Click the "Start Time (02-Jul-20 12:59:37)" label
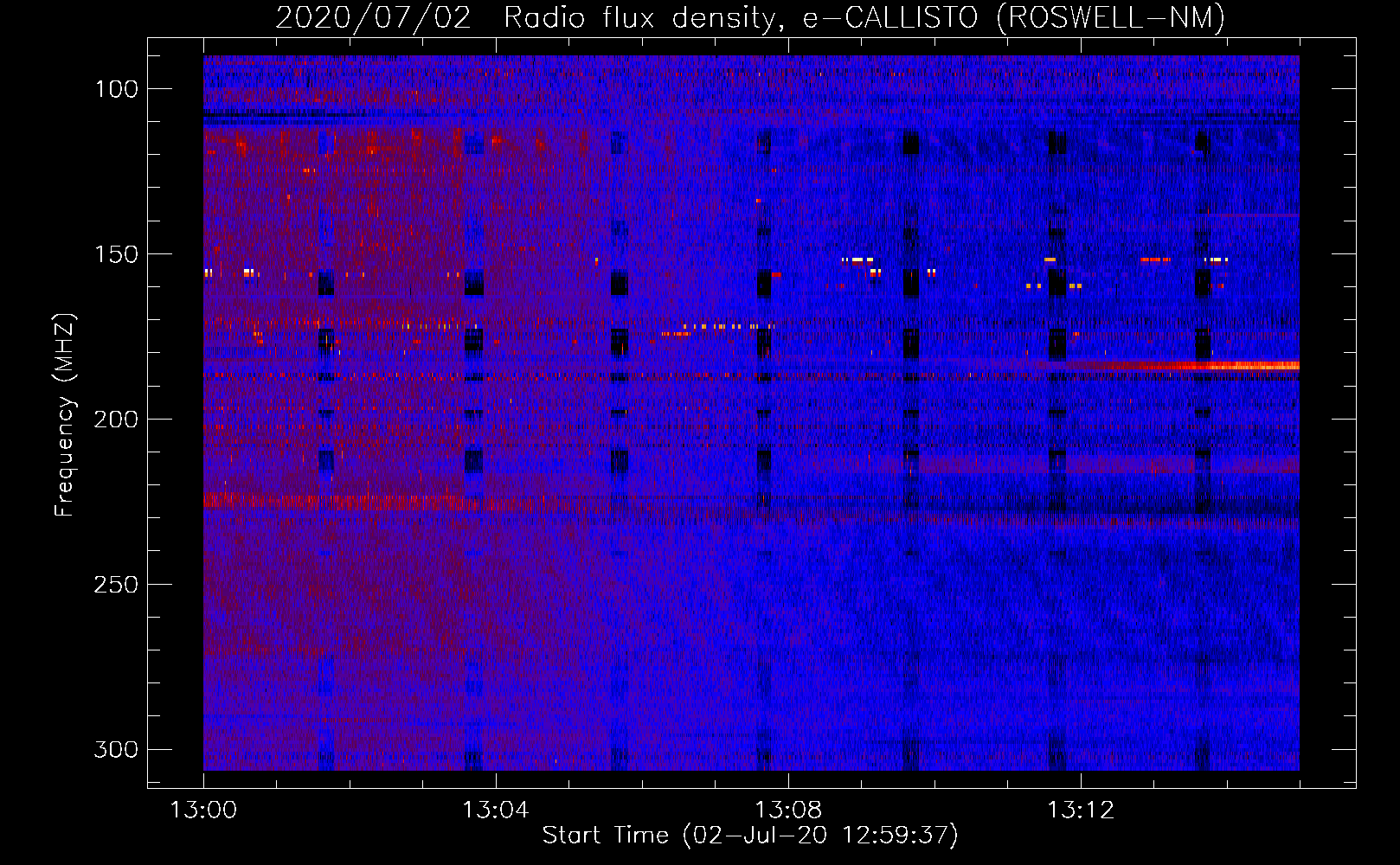 (750, 836)
